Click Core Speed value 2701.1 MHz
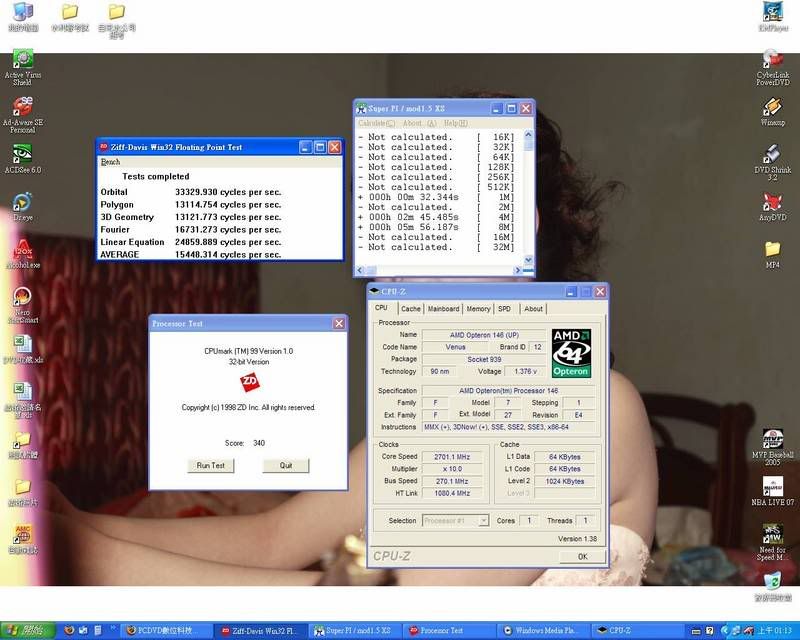The image size is (800, 640). tap(452, 457)
